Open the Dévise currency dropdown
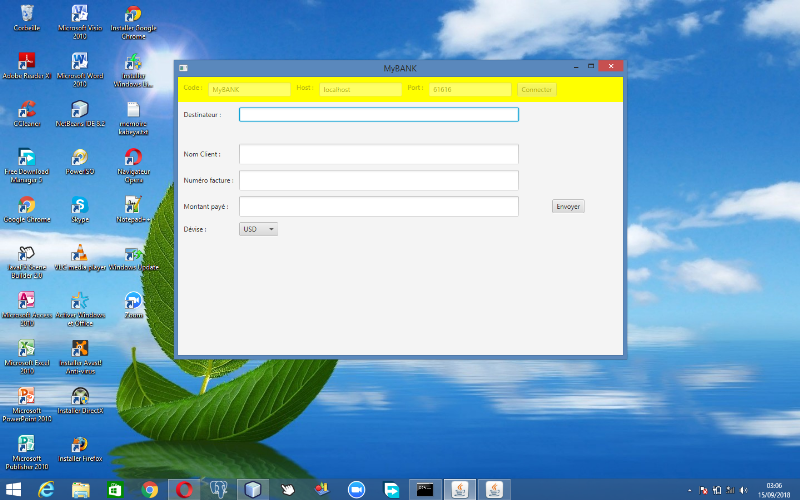The width and height of the screenshot is (800, 500). point(259,229)
